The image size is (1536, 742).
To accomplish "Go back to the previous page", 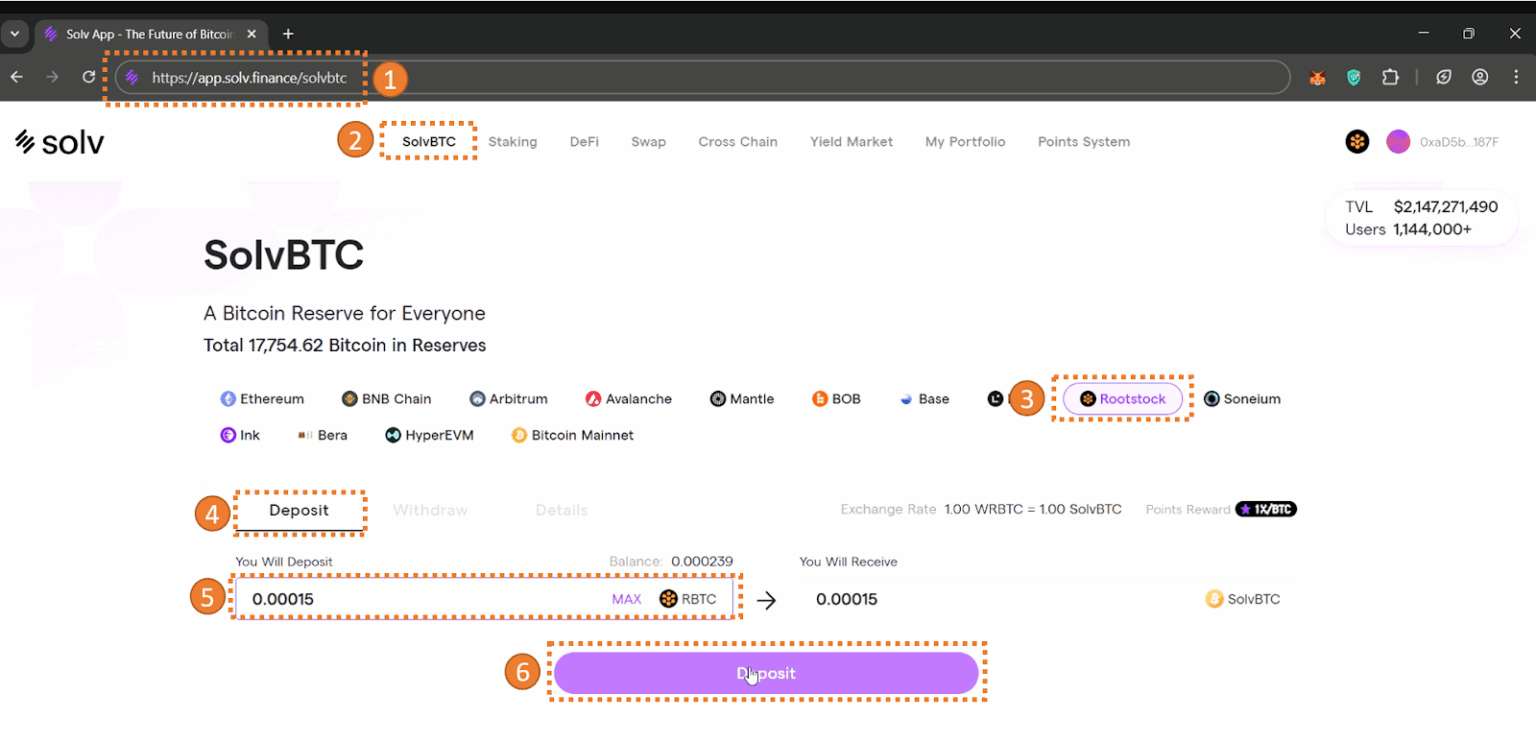I will 17,77.
